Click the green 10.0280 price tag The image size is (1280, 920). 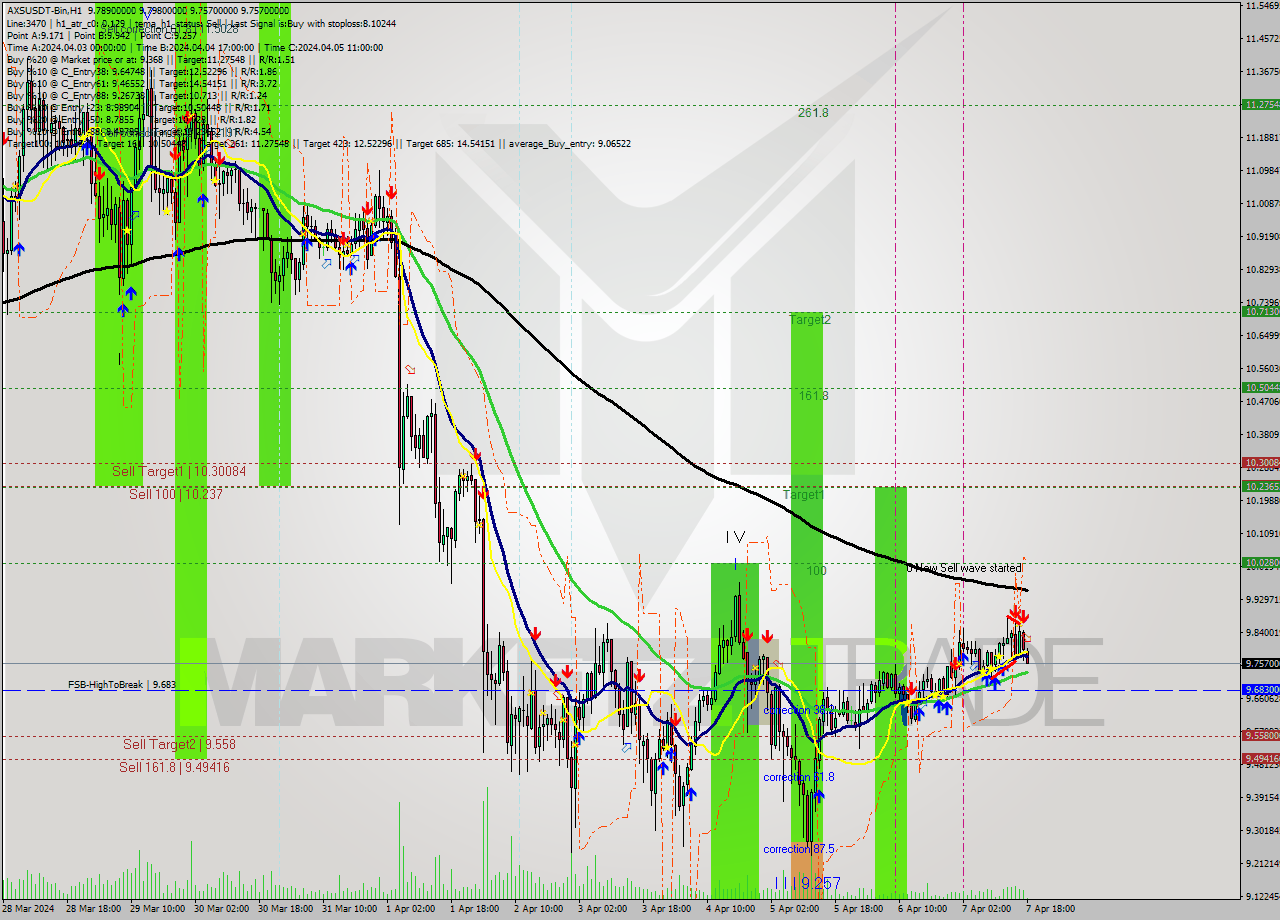(x=1260, y=563)
